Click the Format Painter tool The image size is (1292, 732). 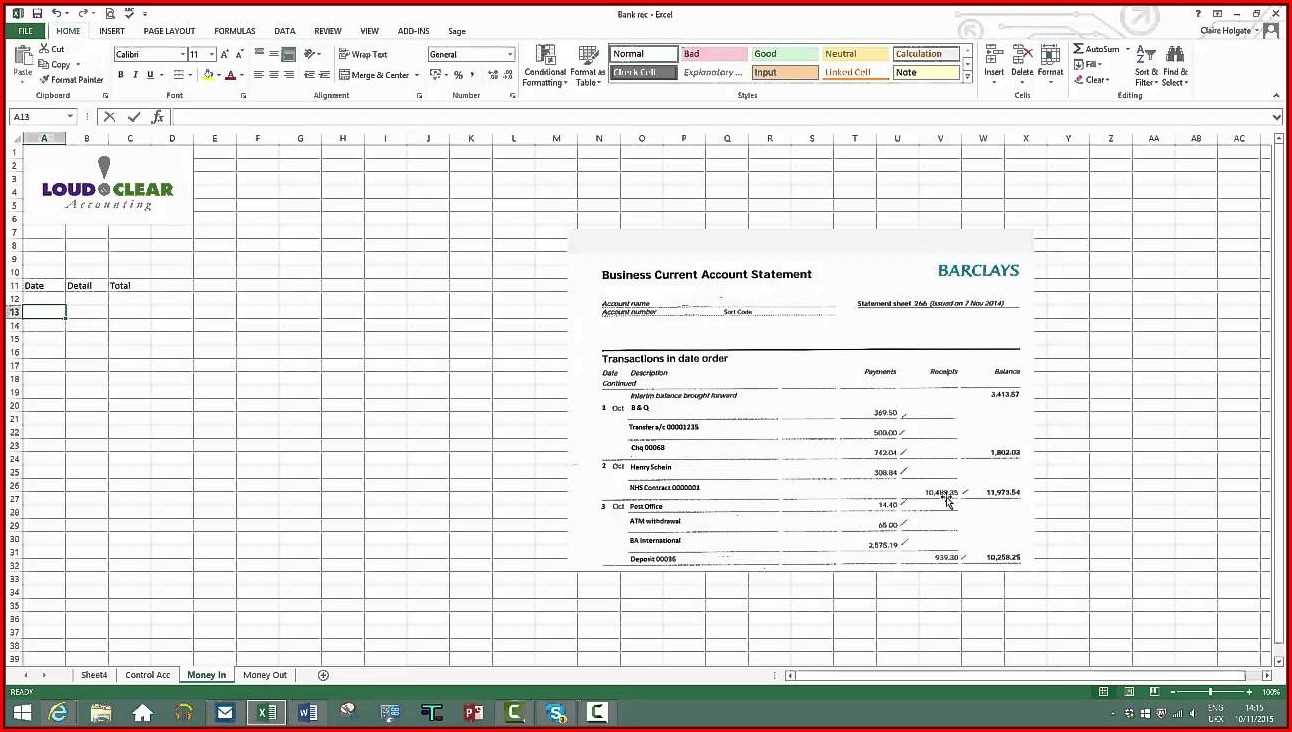71,80
